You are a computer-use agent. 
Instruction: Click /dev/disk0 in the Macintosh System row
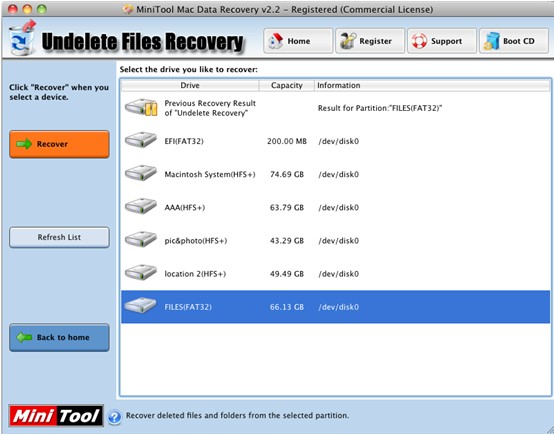point(338,174)
